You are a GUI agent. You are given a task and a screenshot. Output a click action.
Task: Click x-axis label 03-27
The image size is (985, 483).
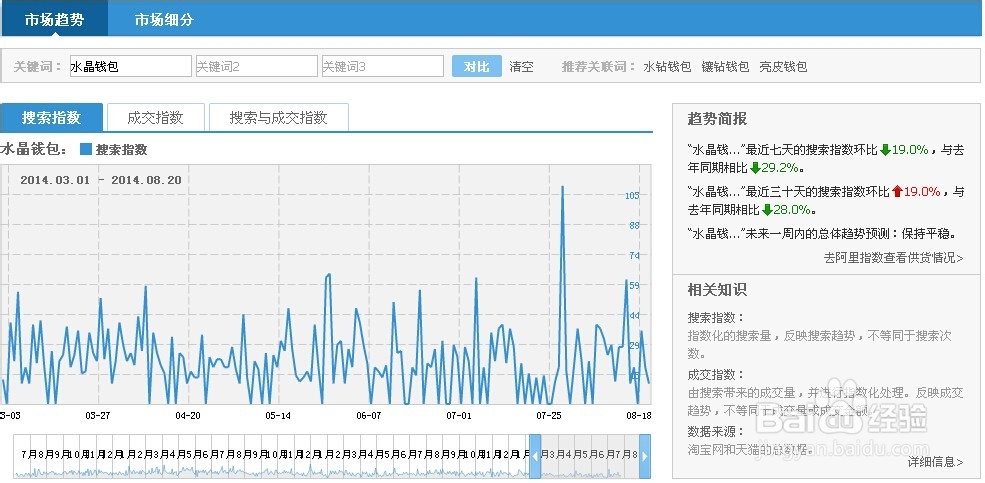(x=97, y=415)
